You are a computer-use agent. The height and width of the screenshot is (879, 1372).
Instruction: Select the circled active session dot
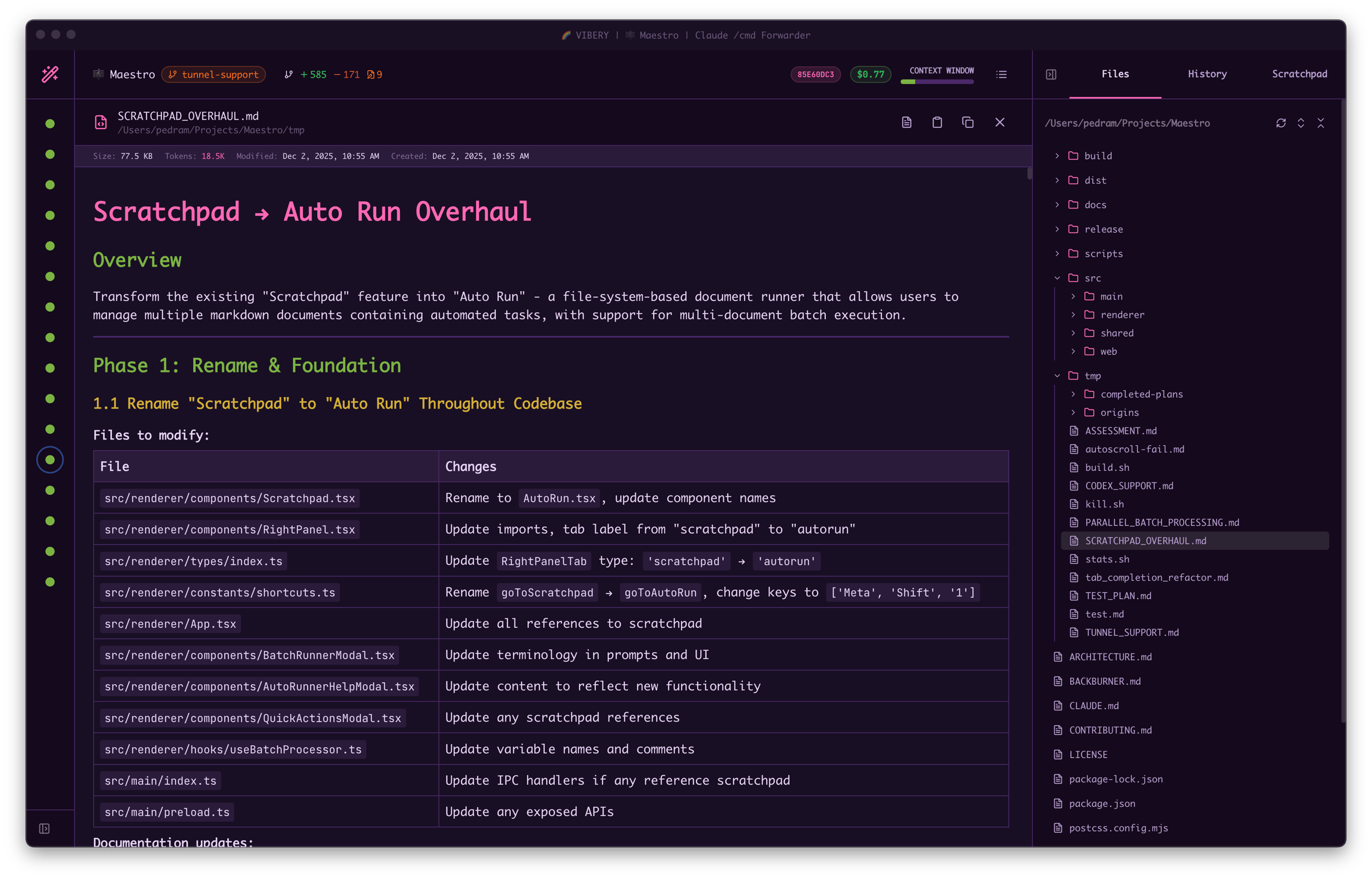tap(49, 459)
